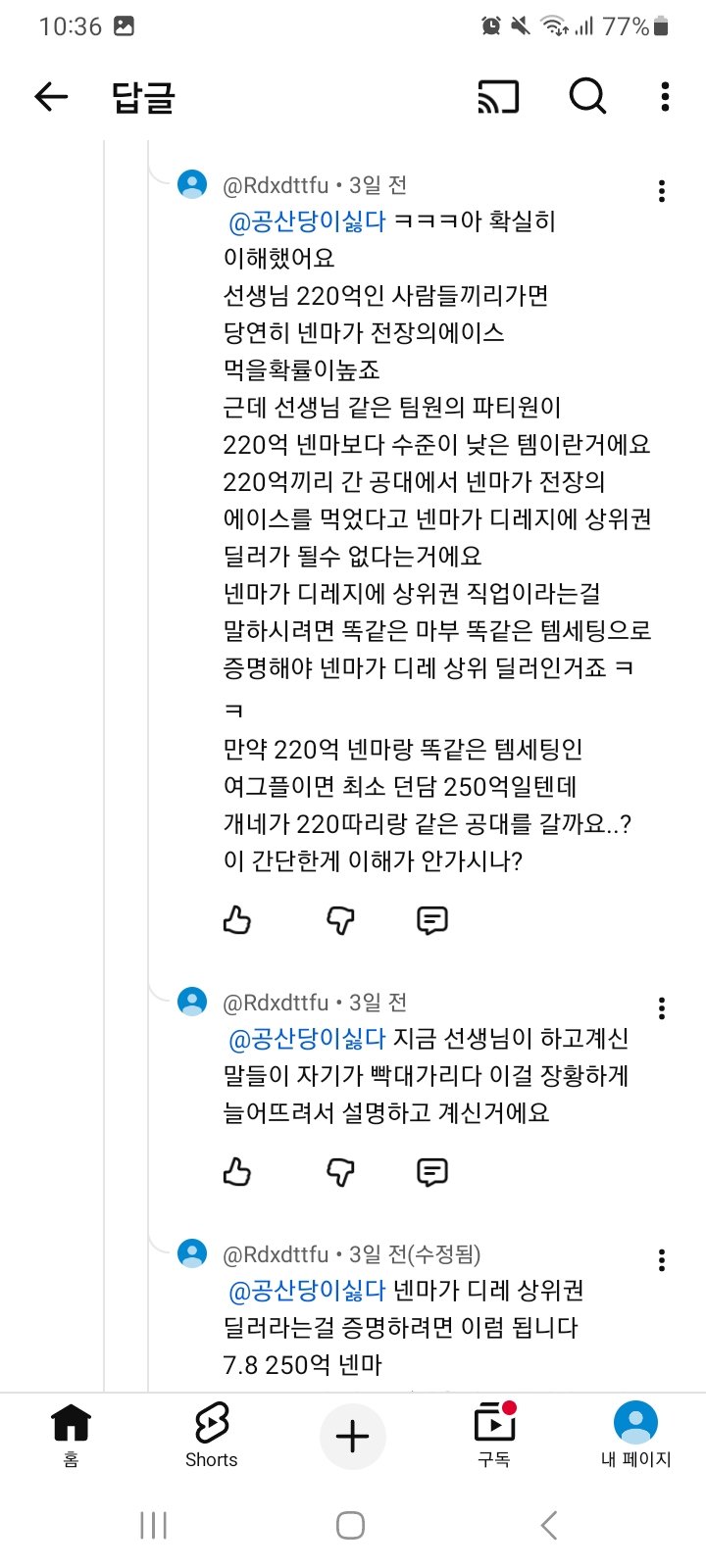This screenshot has width=706, height=1568.
Task: Tap the search magnifier icon
Action: [x=587, y=96]
